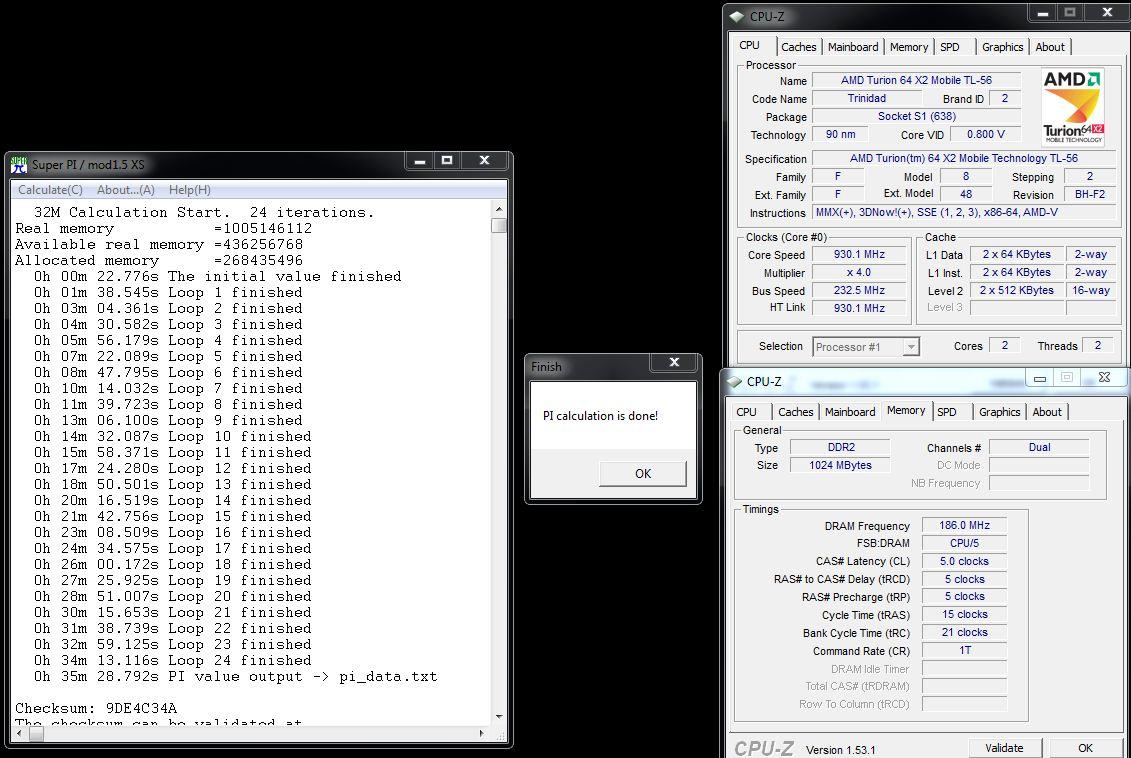
Task: Open Caches tab in lower CPU-Z window
Action: [x=796, y=412]
